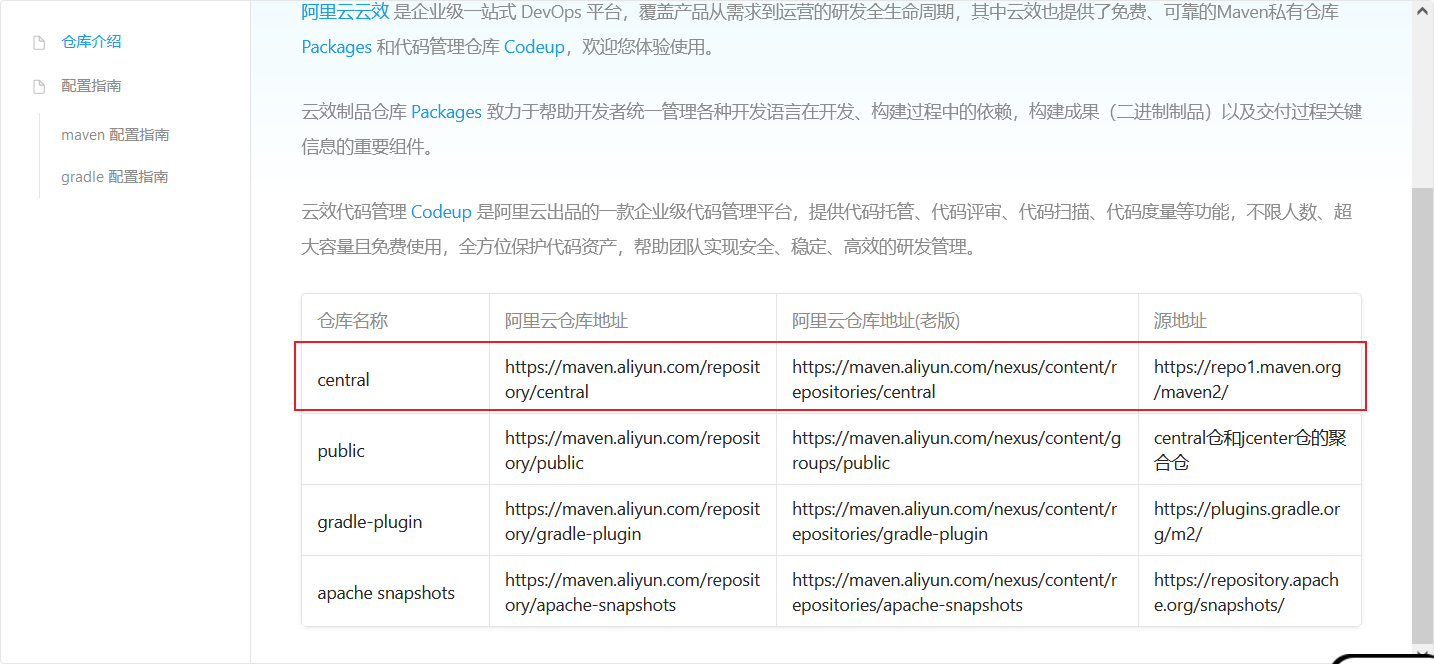
Task: Click the 阿里云仓库地址(老版) column header
Action: [876, 321]
